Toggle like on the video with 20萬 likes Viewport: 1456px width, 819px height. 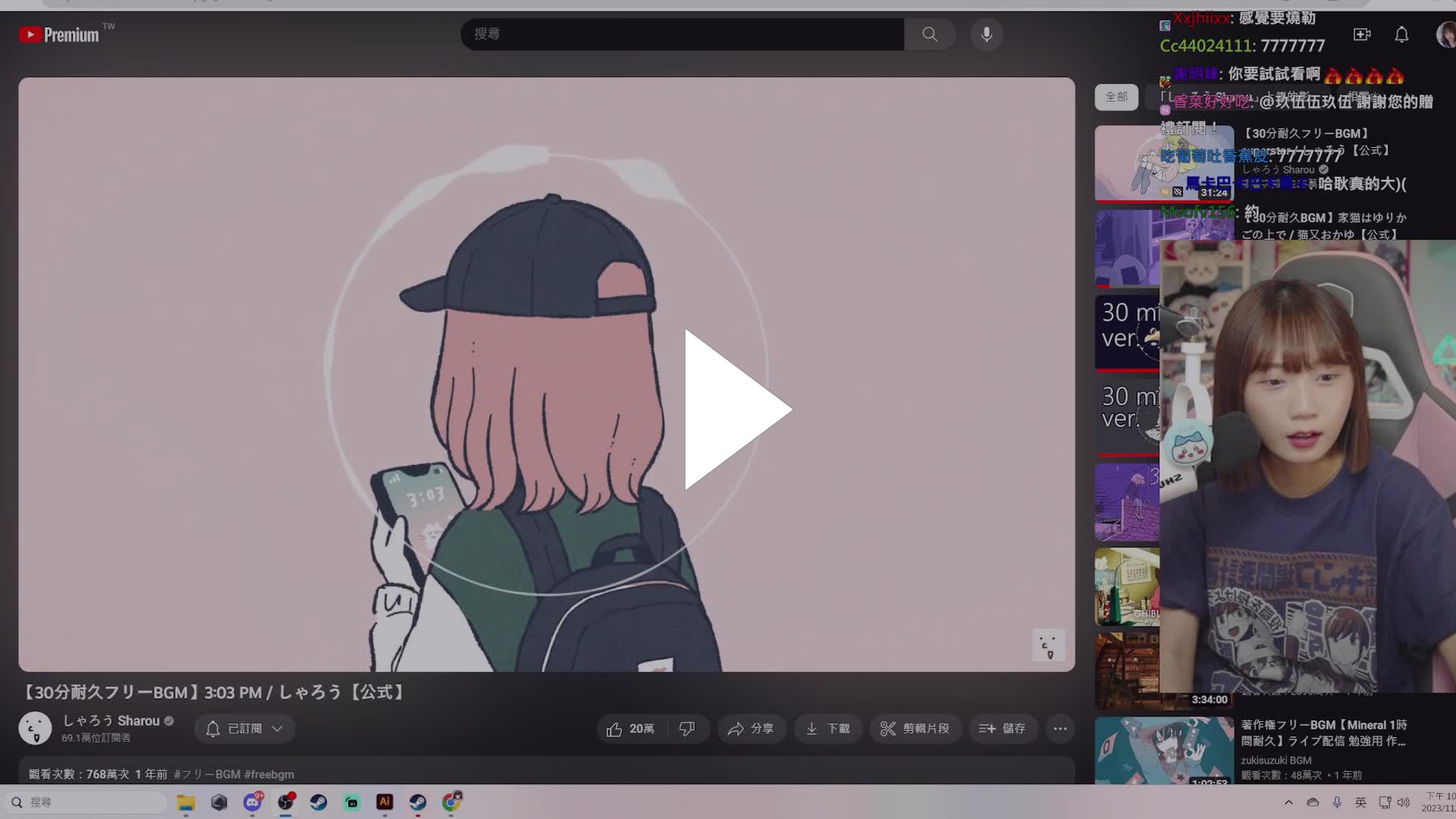coord(630,728)
